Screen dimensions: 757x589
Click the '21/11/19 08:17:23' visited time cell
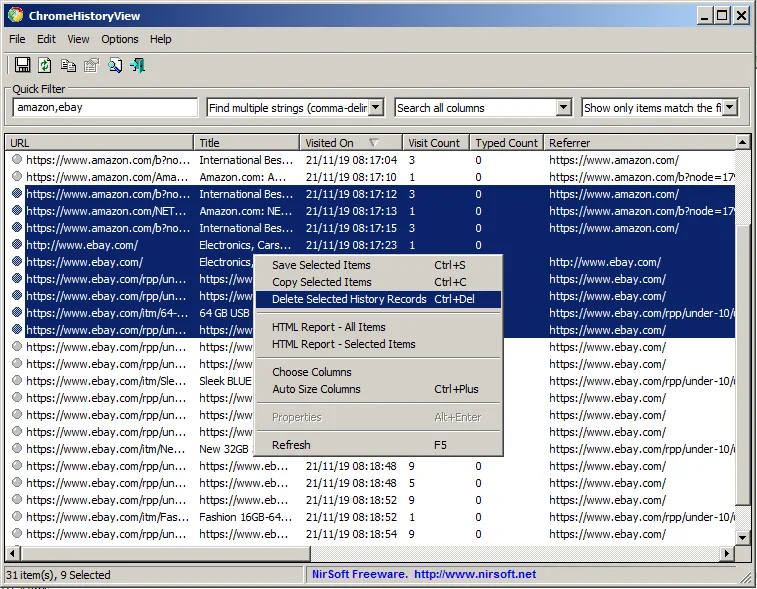pyautogui.click(x=351, y=245)
